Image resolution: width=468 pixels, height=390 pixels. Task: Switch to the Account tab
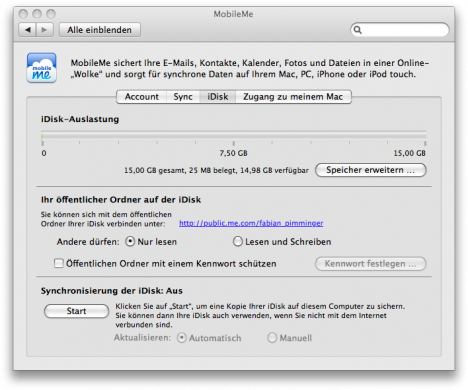point(142,97)
